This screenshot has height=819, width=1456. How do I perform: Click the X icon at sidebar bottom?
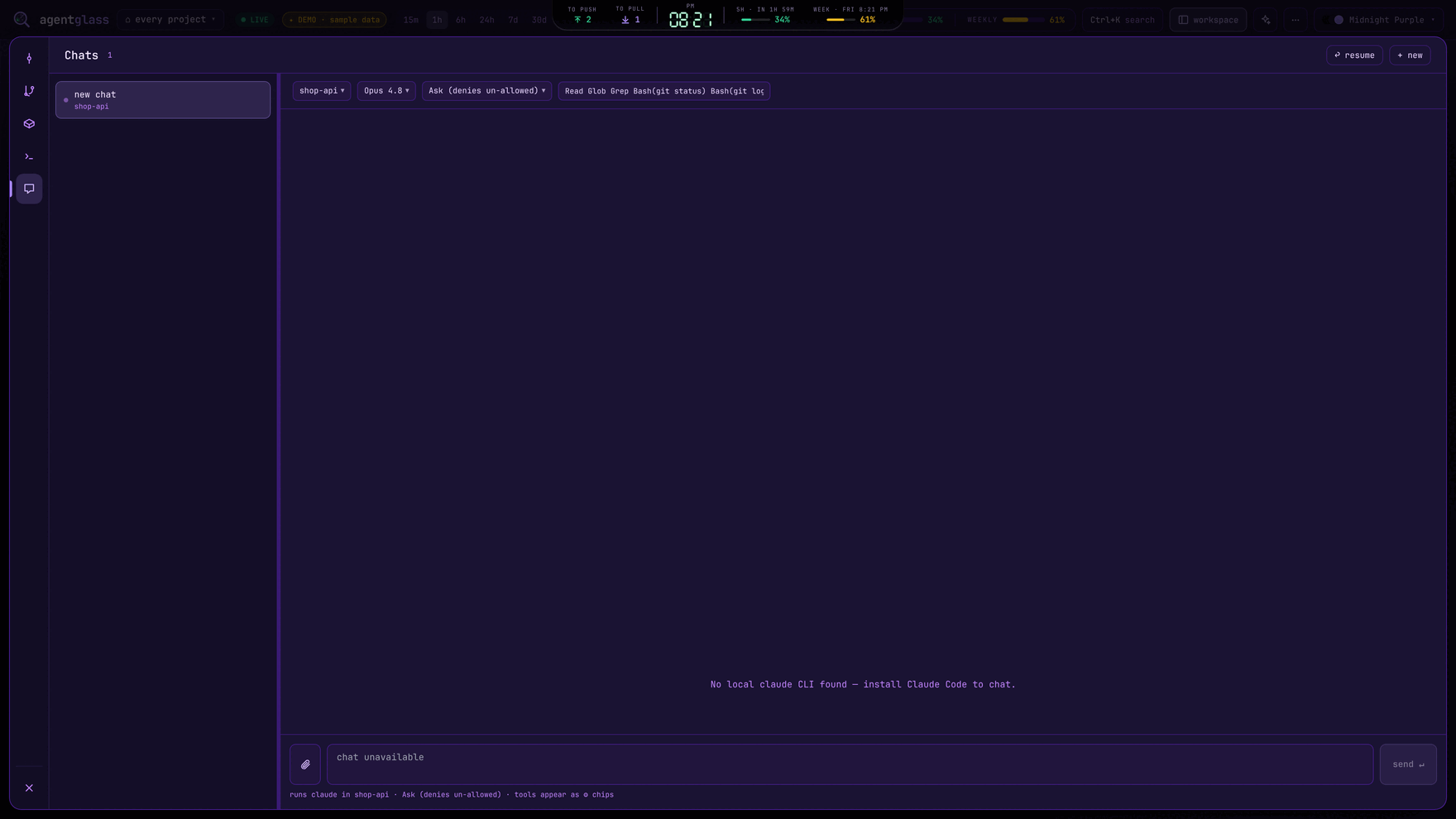(29, 788)
